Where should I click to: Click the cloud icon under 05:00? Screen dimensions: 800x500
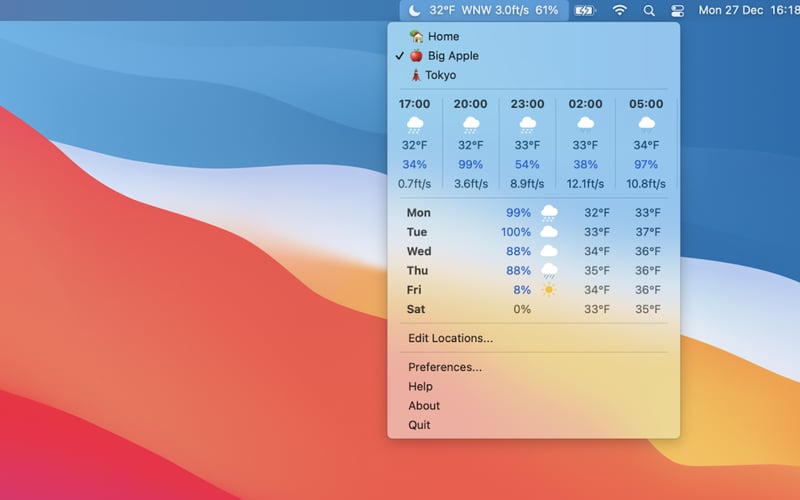[646, 124]
